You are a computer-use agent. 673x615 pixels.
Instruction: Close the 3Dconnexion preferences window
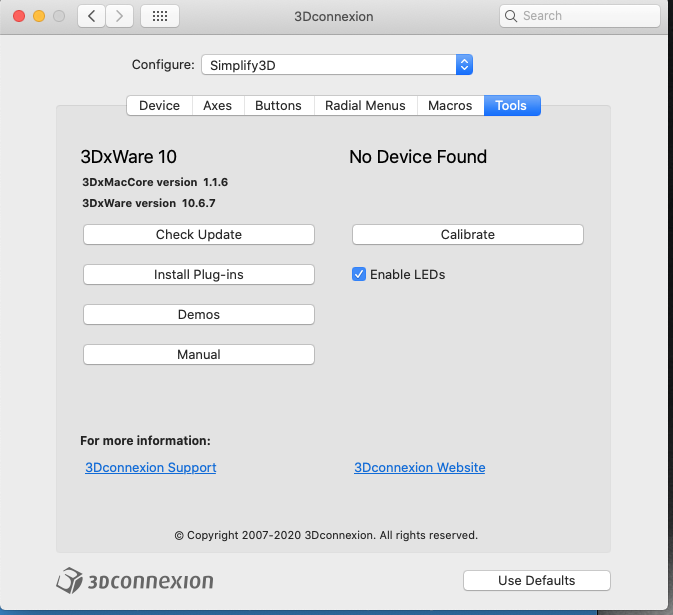[x=19, y=16]
